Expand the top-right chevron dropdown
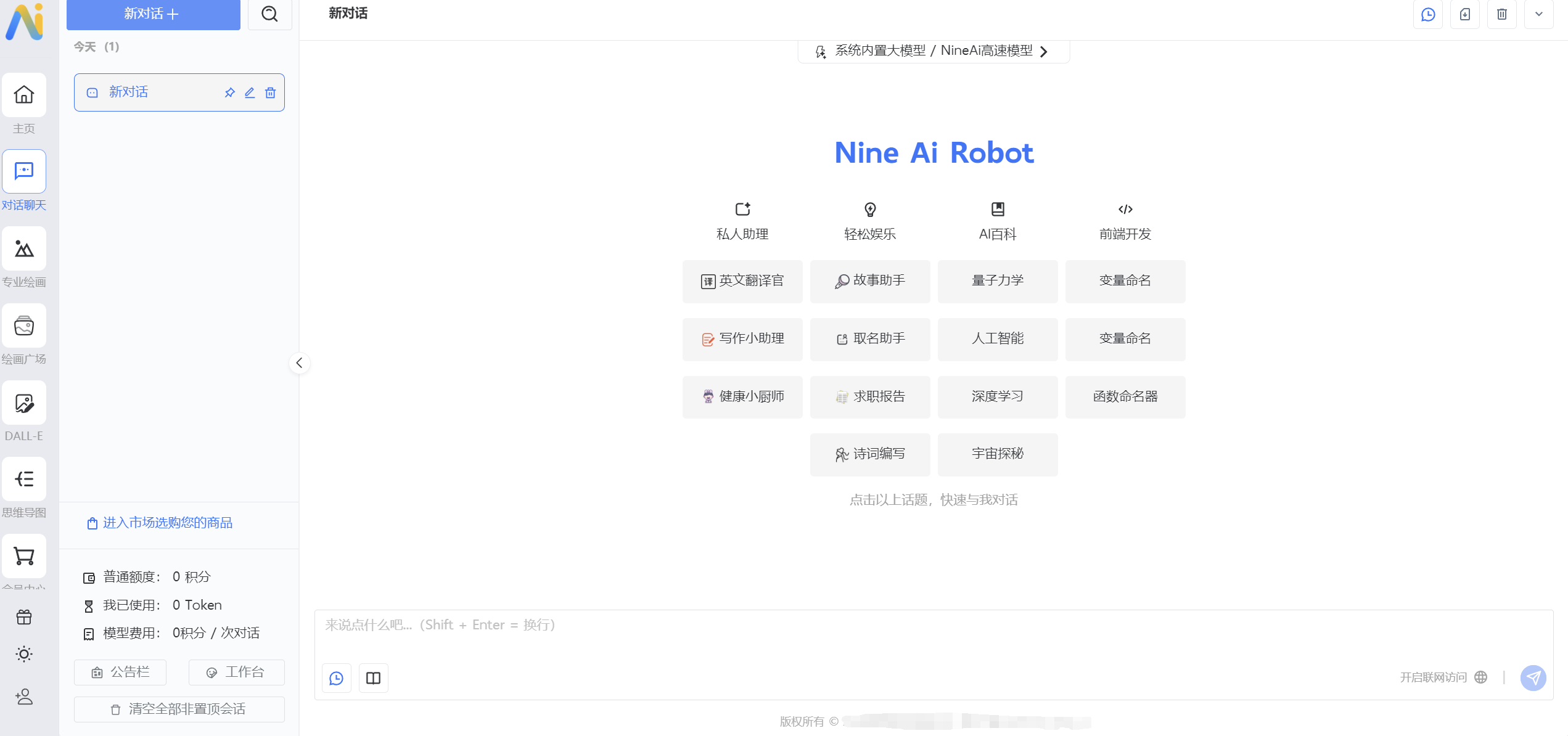This screenshot has height=736, width=1568. click(1538, 14)
